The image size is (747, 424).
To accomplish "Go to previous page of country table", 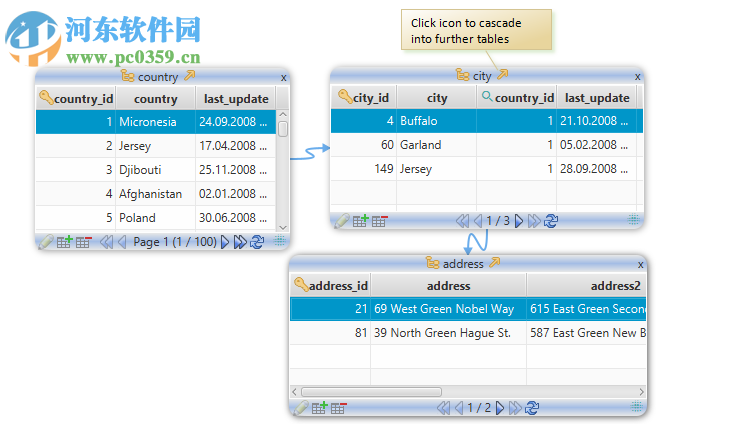I will (122, 242).
